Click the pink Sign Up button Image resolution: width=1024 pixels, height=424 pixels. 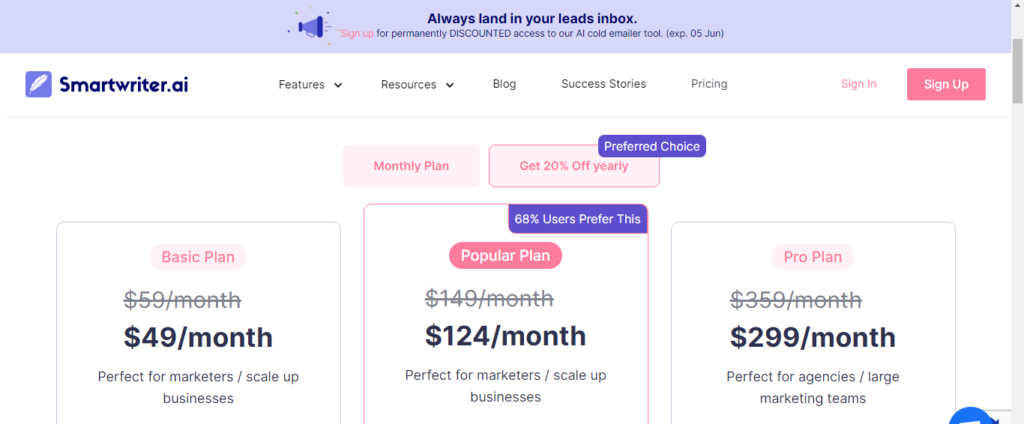[x=946, y=84]
